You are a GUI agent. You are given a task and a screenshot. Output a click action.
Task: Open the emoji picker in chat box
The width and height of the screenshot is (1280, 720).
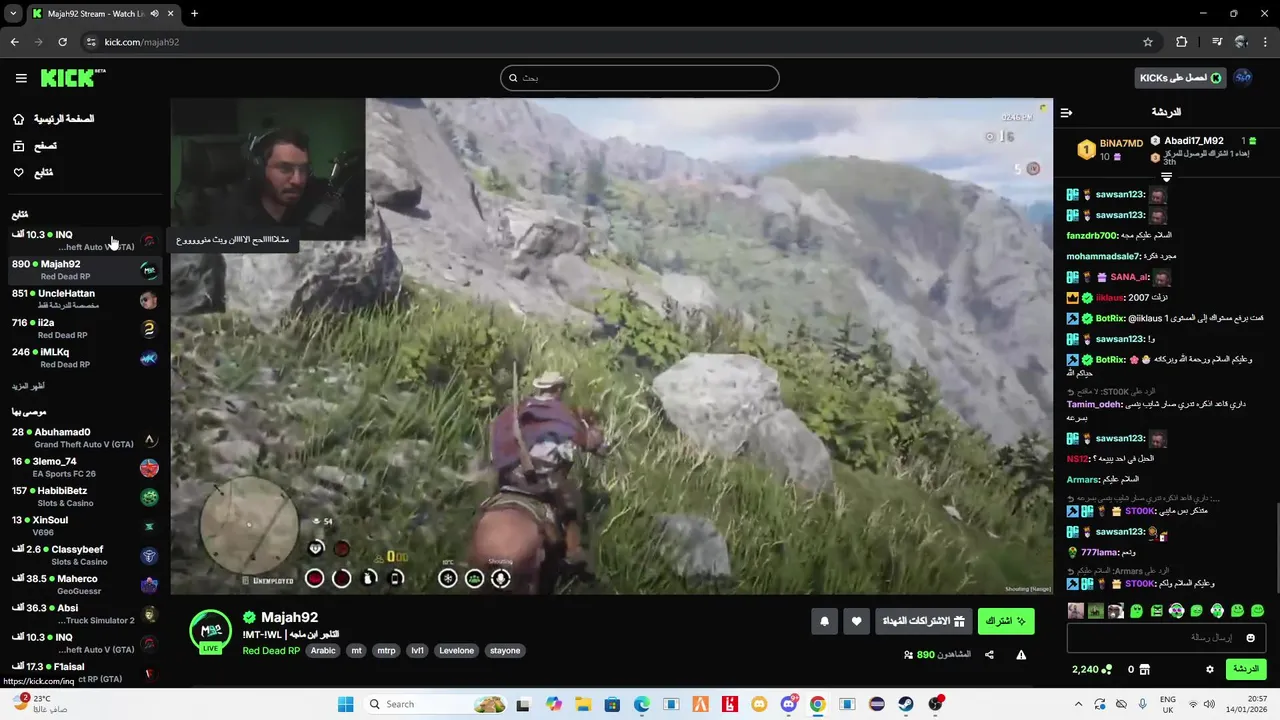click(1250, 638)
